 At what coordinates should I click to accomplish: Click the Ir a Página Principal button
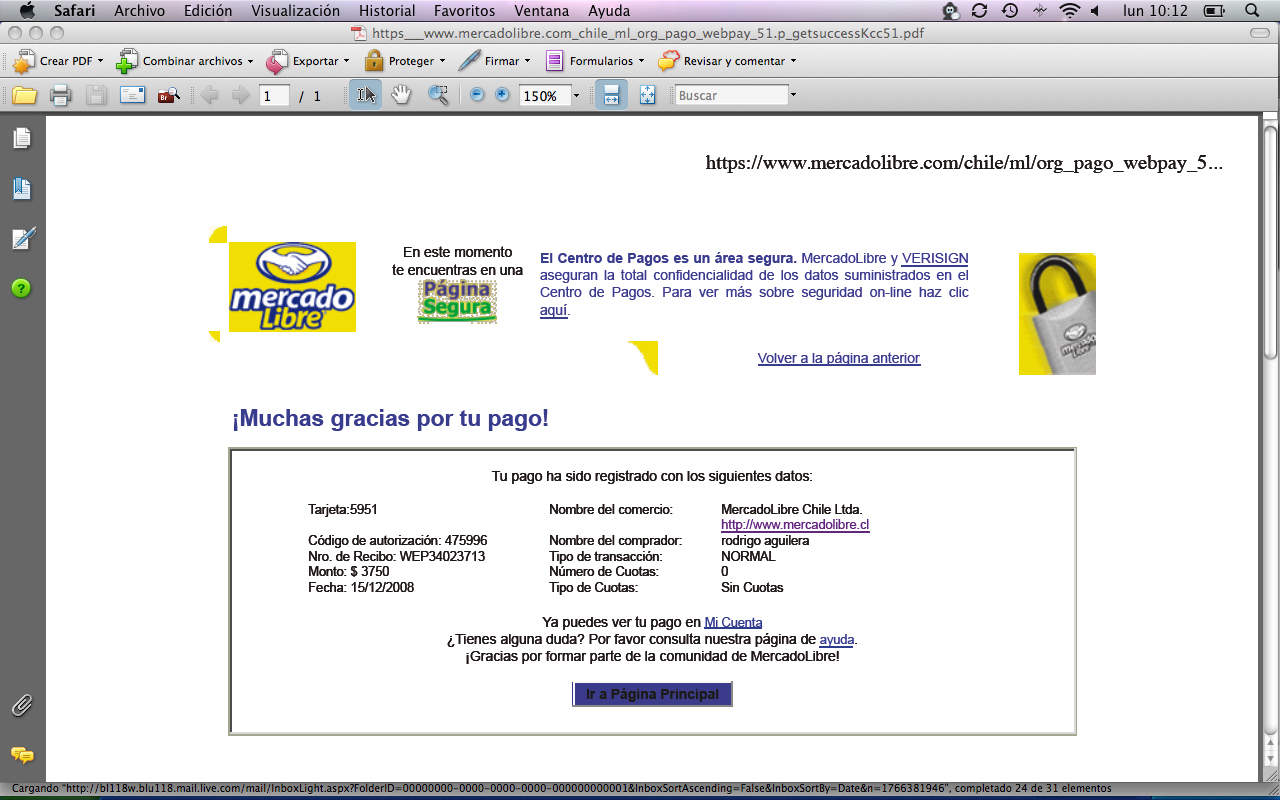(653, 694)
